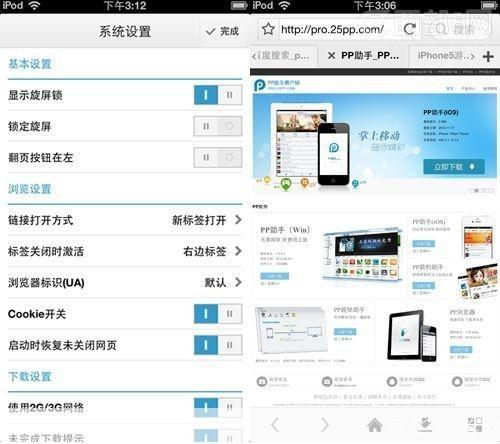Screen dimensions: 500x444
Task: Open the downloads icon in bottom toolbar
Action: (425, 425)
